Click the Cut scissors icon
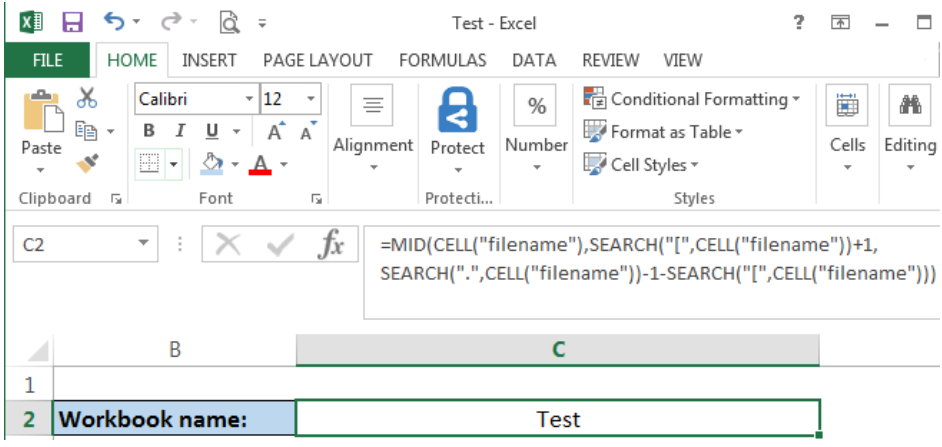Viewport: 942px width, 447px height. coord(87,97)
